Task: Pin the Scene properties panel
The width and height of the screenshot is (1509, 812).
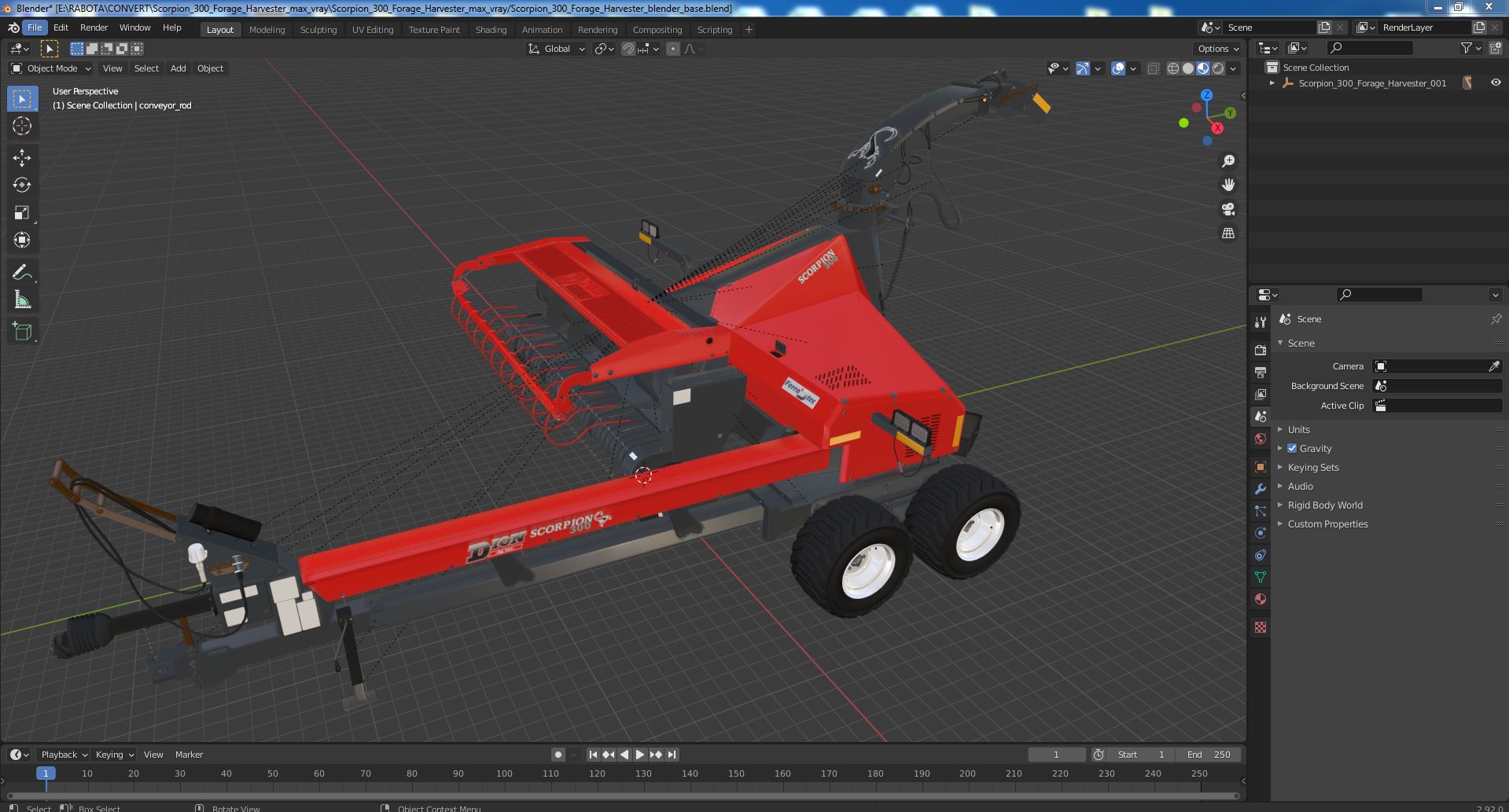Action: [x=1496, y=319]
